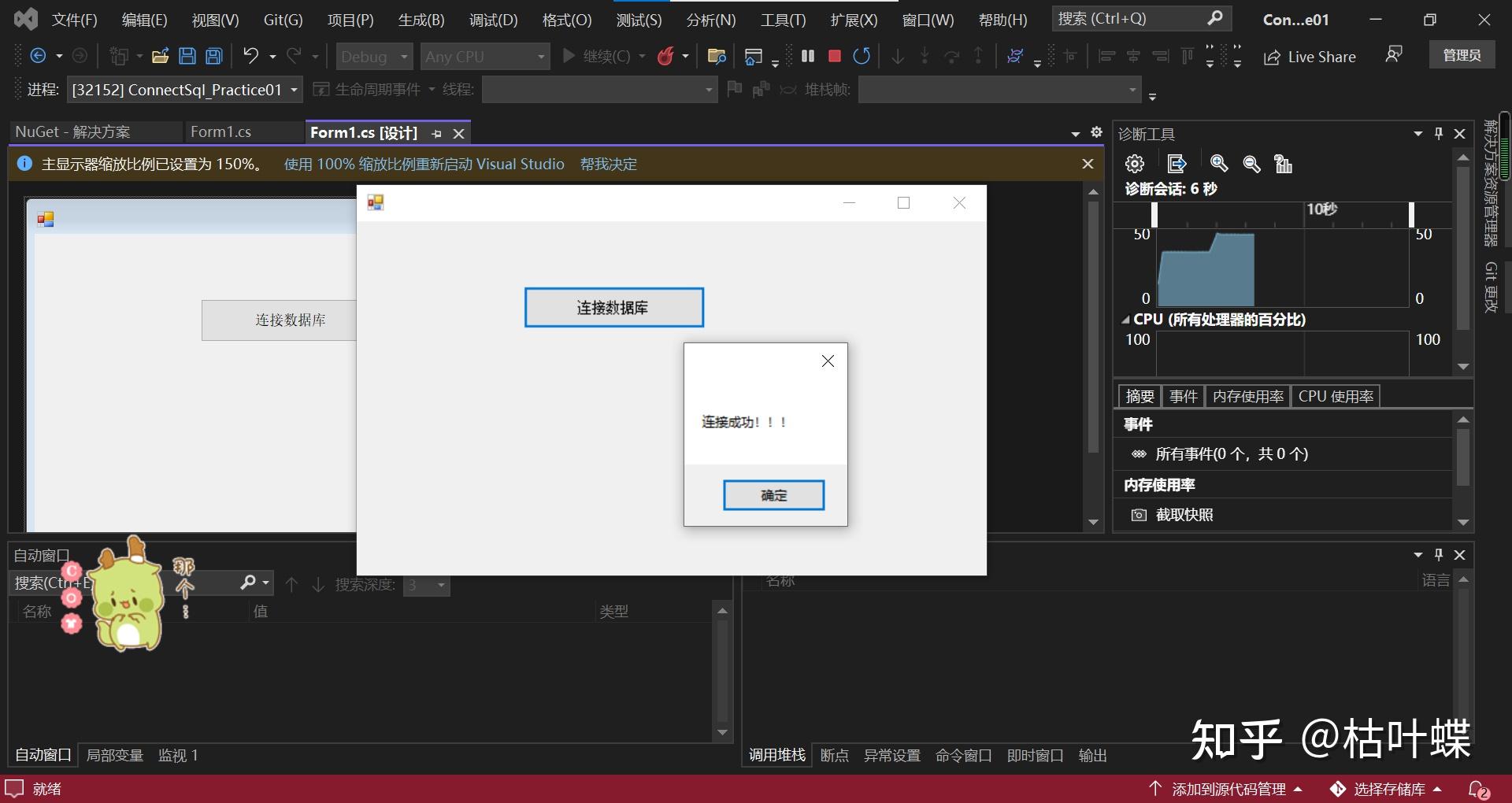This screenshot has width=1512, height=803.
Task: Pin the diagnostic tools panel
Action: (x=1439, y=134)
